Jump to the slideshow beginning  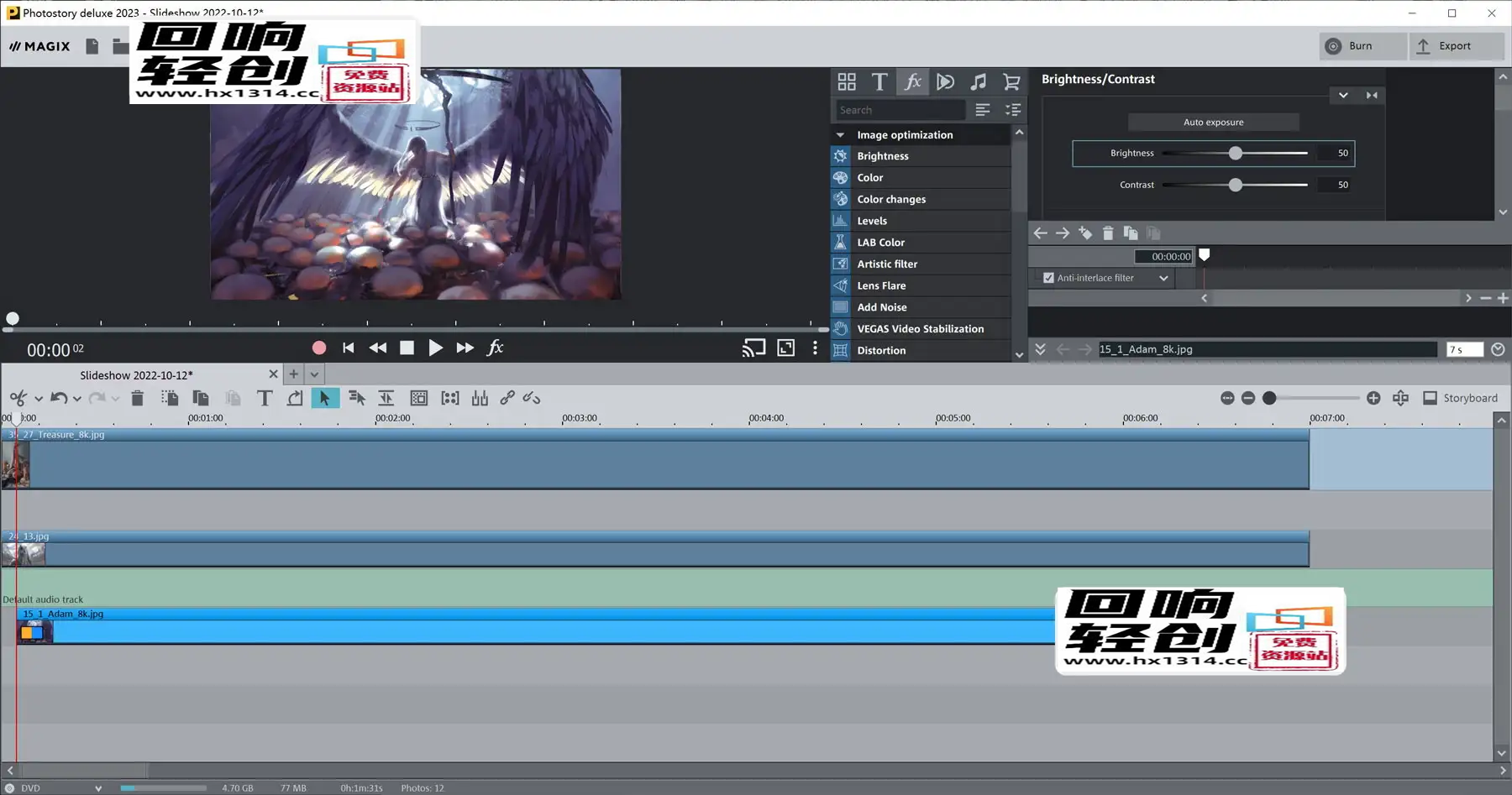coord(349,348)
